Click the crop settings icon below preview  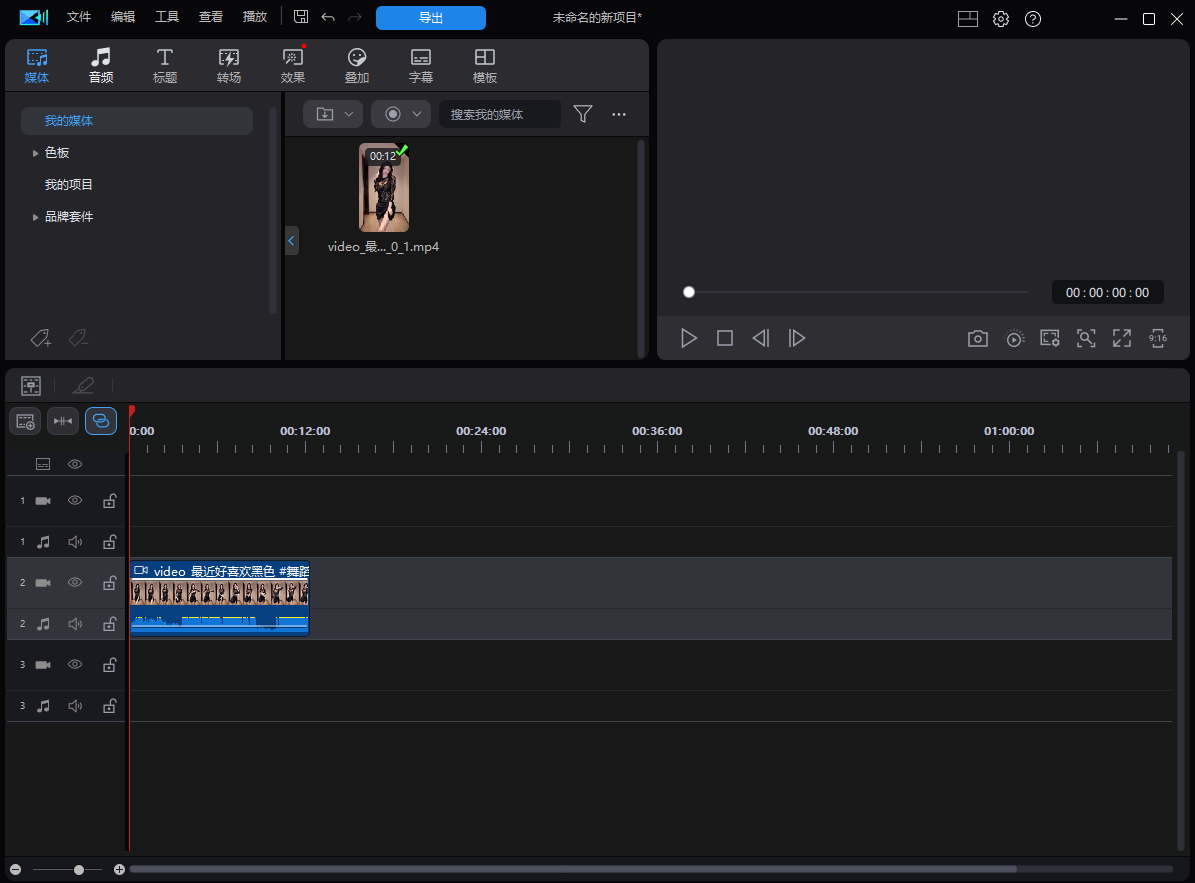(1050, 338)
